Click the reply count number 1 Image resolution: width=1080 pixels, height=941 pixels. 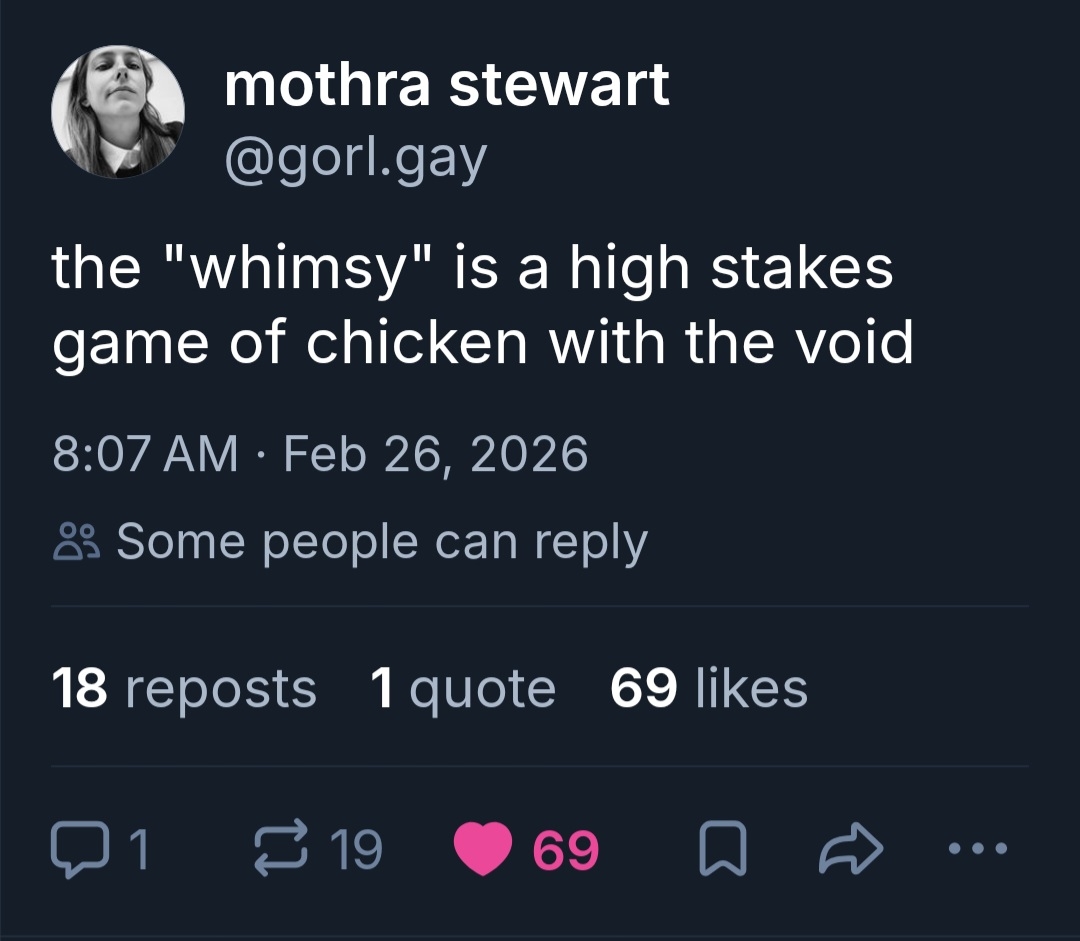(x=140, y=851)
